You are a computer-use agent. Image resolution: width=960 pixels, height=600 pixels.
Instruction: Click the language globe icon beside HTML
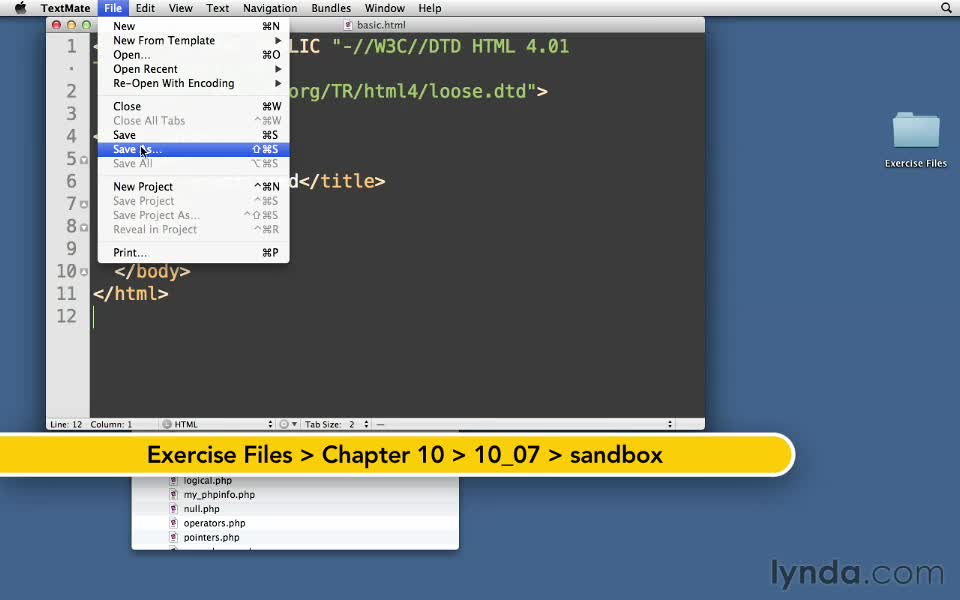(167, 424)
